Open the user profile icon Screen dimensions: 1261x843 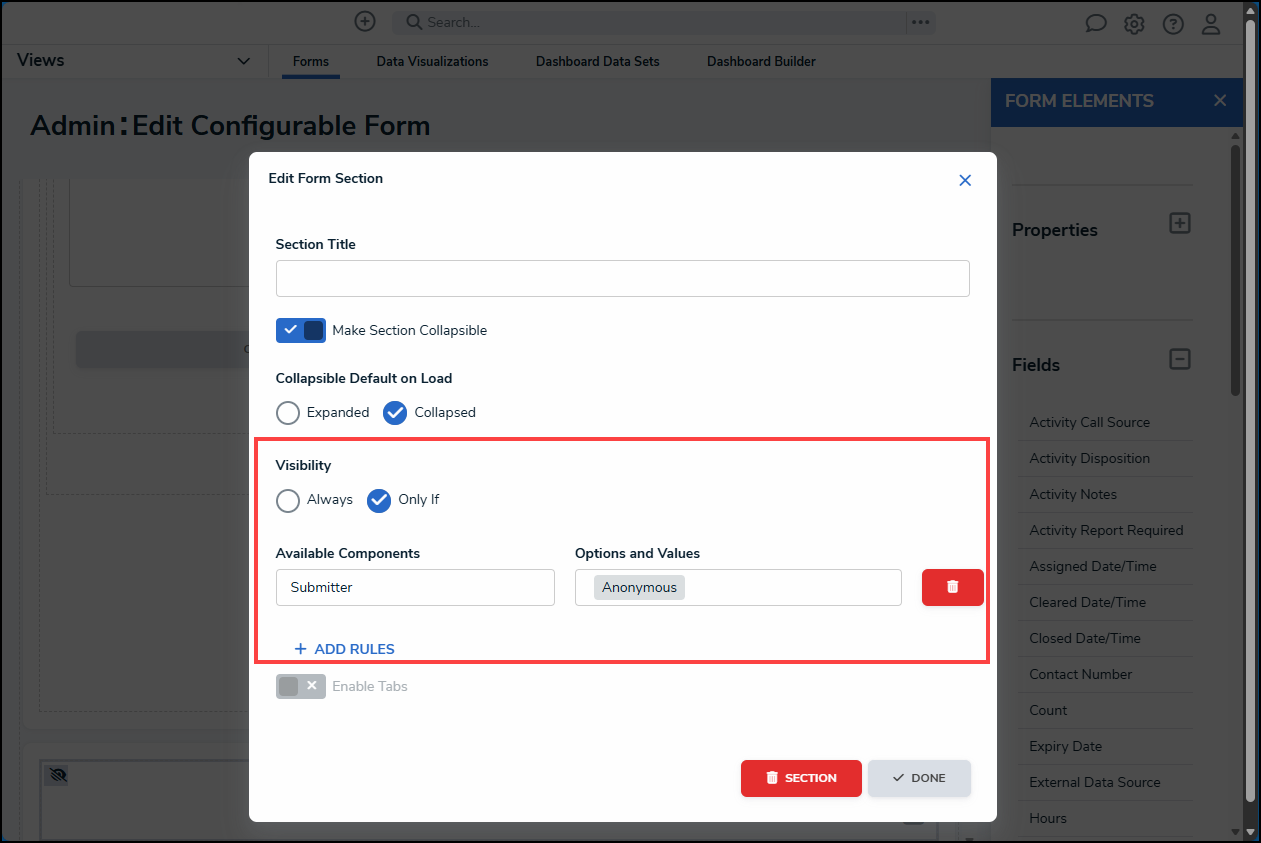point(1211,24)
